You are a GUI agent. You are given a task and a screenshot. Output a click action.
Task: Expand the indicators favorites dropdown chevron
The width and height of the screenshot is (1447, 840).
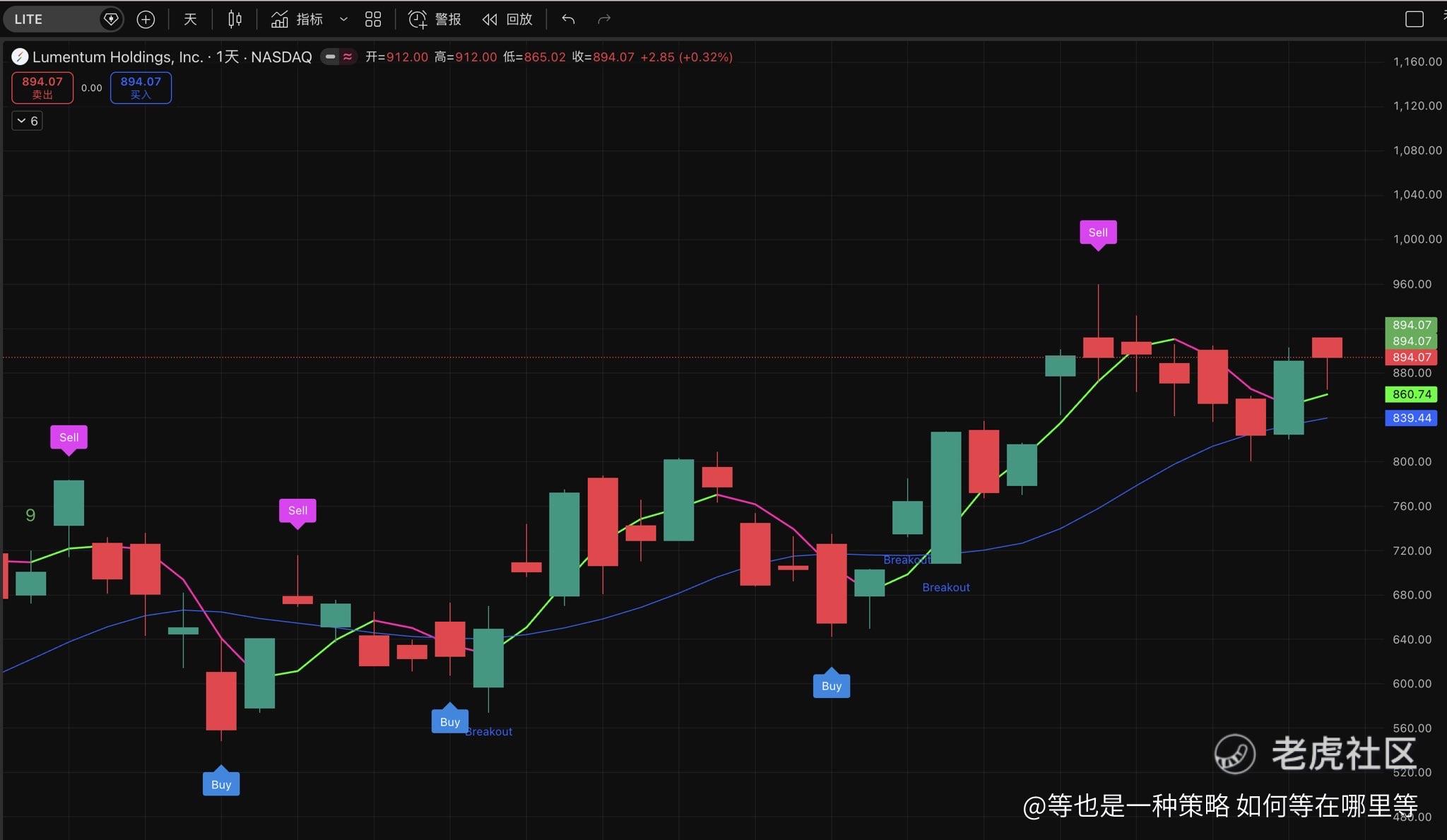343,20
